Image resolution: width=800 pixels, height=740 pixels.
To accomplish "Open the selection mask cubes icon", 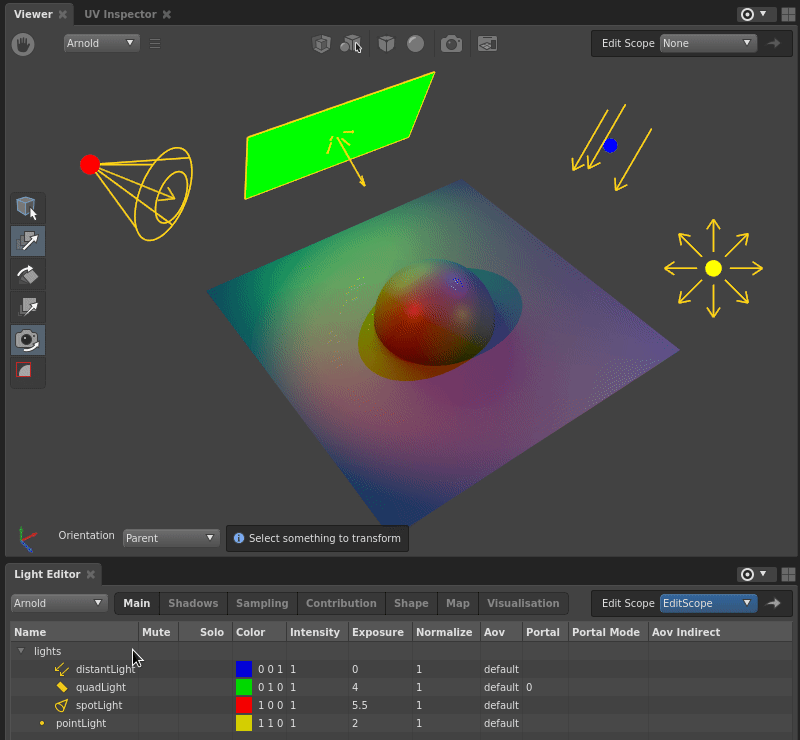I will 350,43.
